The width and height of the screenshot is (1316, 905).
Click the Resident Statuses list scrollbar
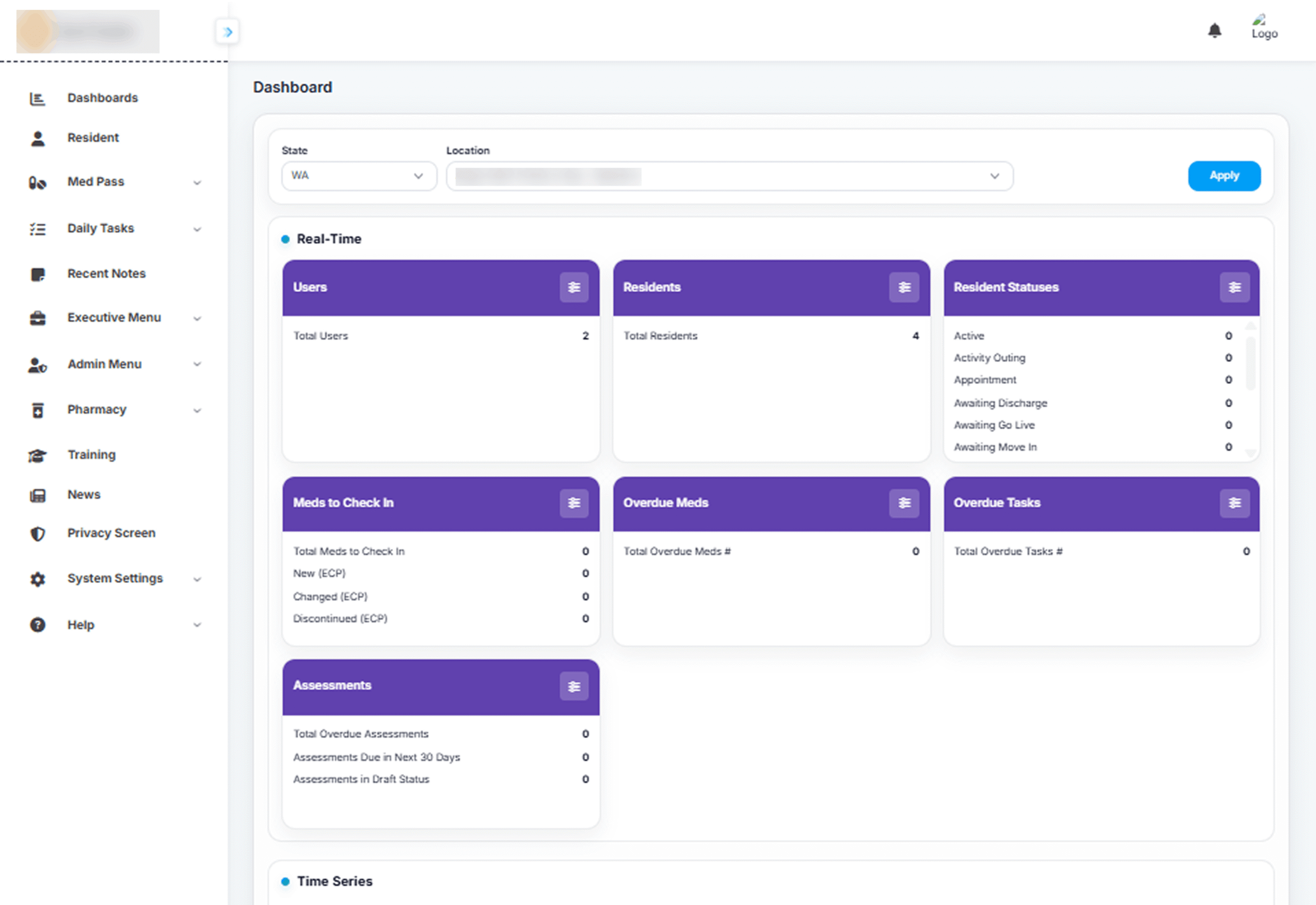(x=1250, y=364)
